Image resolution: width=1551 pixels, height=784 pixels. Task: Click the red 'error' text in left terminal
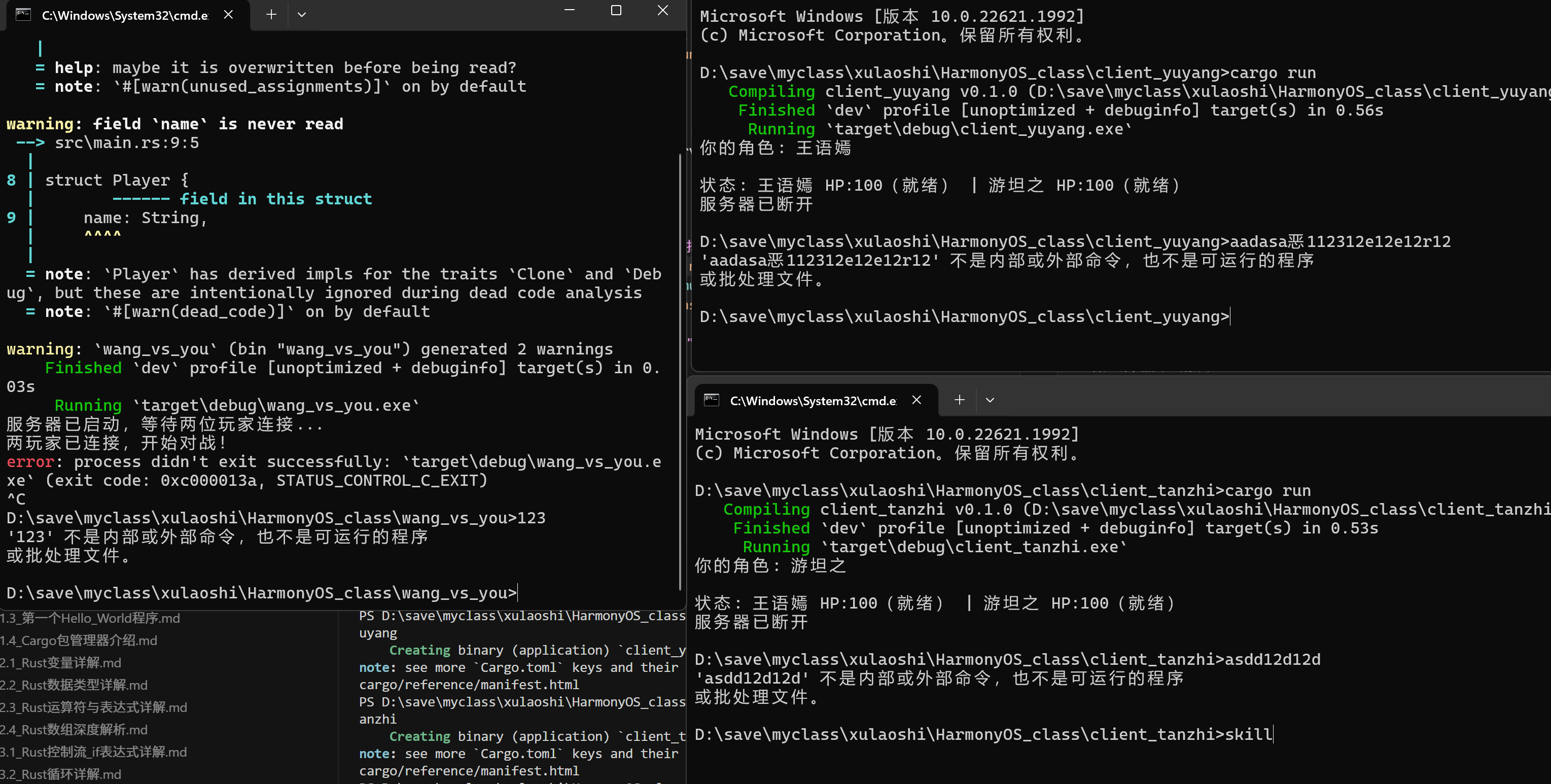click(x=30, y=462)
